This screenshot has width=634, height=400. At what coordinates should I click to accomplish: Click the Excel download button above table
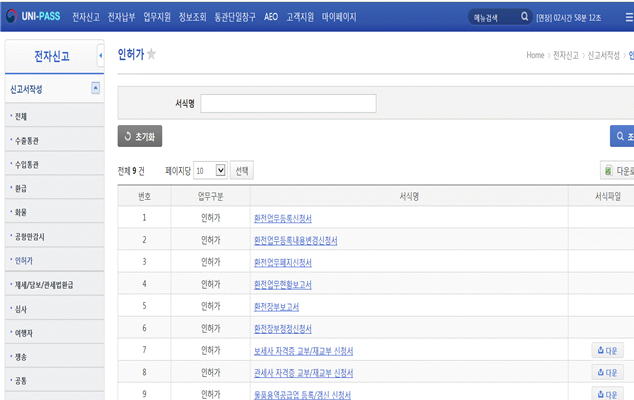[x=617, y=171]
